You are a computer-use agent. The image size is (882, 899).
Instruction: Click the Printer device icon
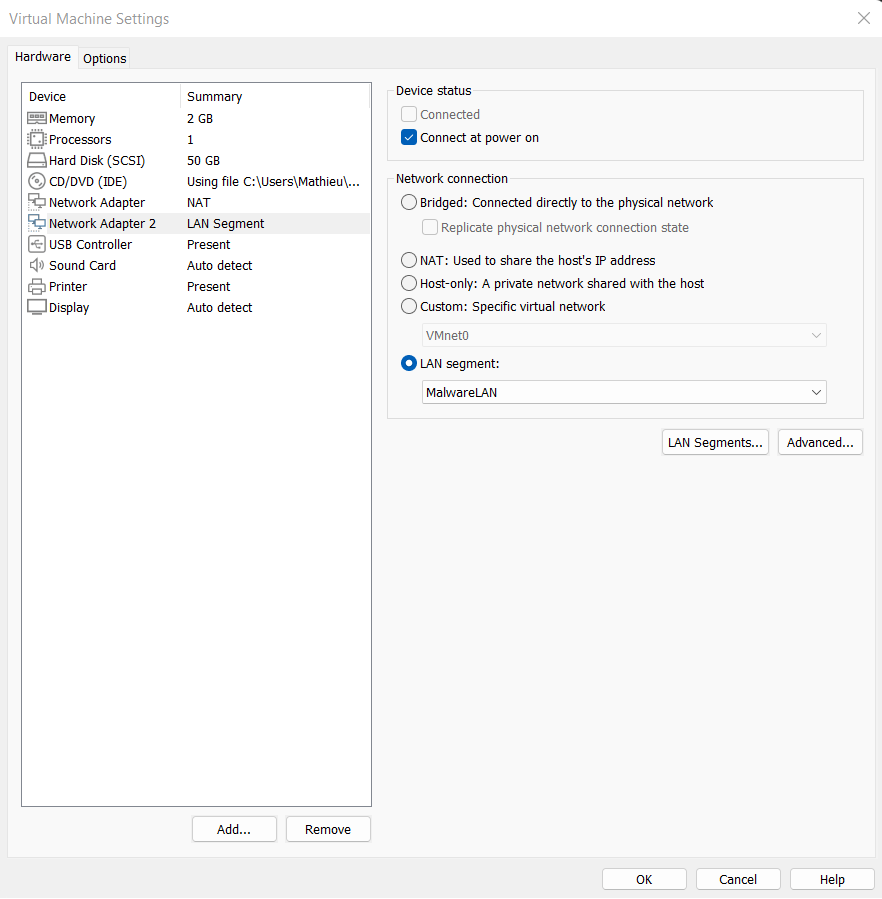point(37,286)
